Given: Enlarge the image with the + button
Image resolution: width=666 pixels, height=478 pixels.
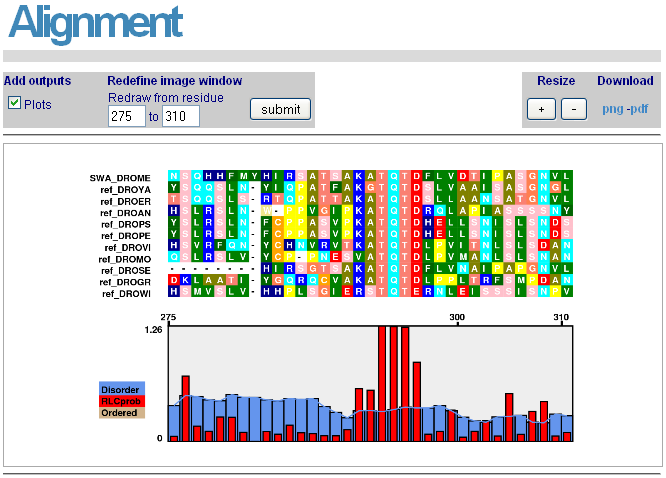Looking at the screenshot, I should click(541, 109).
